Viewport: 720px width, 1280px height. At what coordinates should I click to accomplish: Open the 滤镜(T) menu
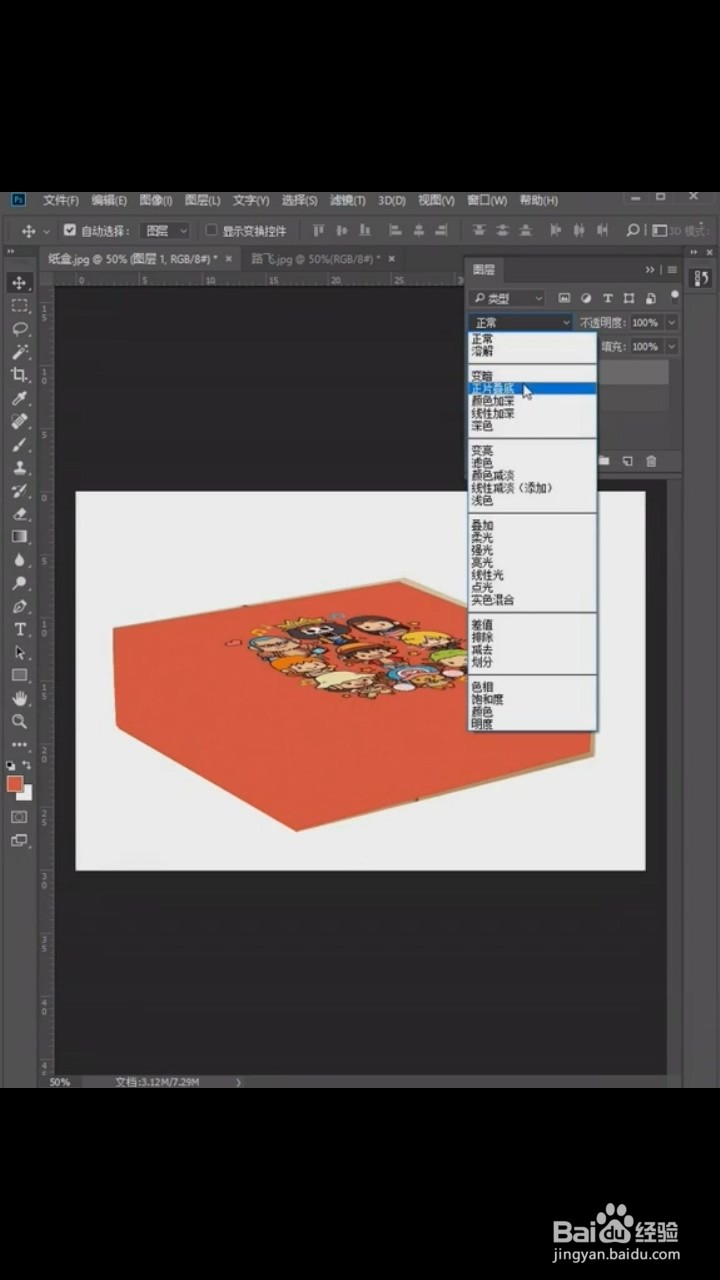348,201
